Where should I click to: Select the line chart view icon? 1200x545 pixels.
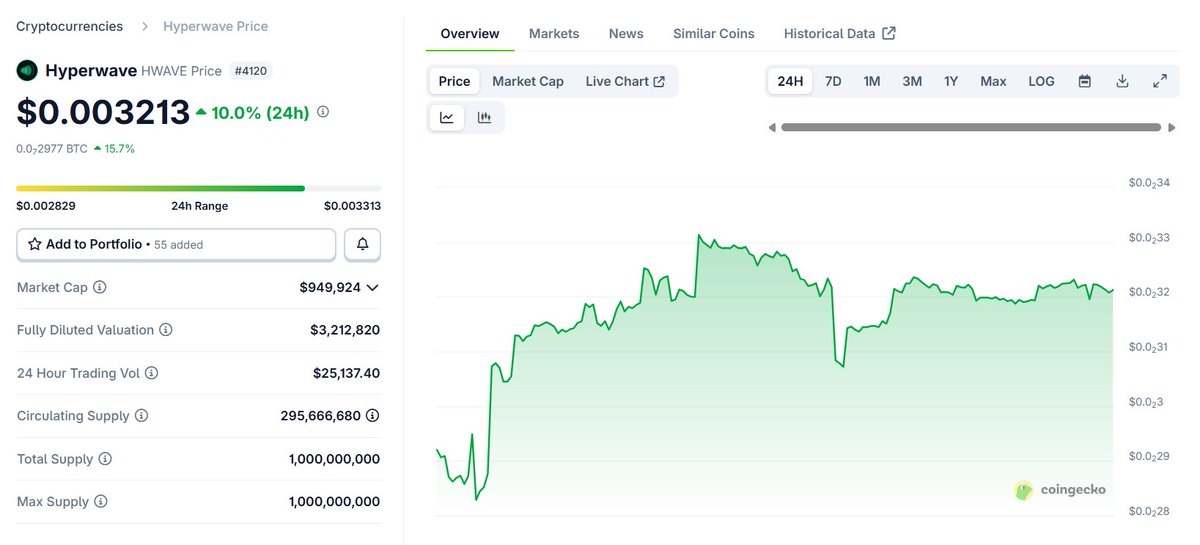click(x=447, y=117)
